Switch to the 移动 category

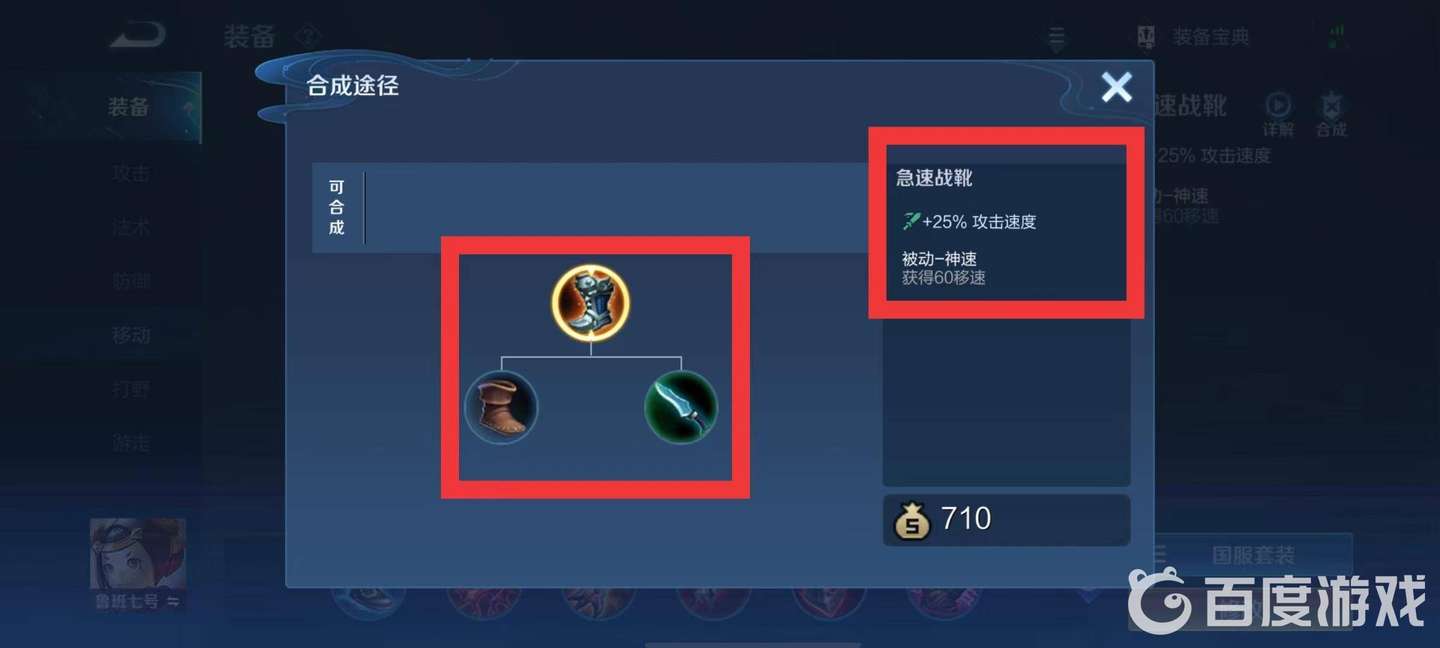[x=131, y=335]
